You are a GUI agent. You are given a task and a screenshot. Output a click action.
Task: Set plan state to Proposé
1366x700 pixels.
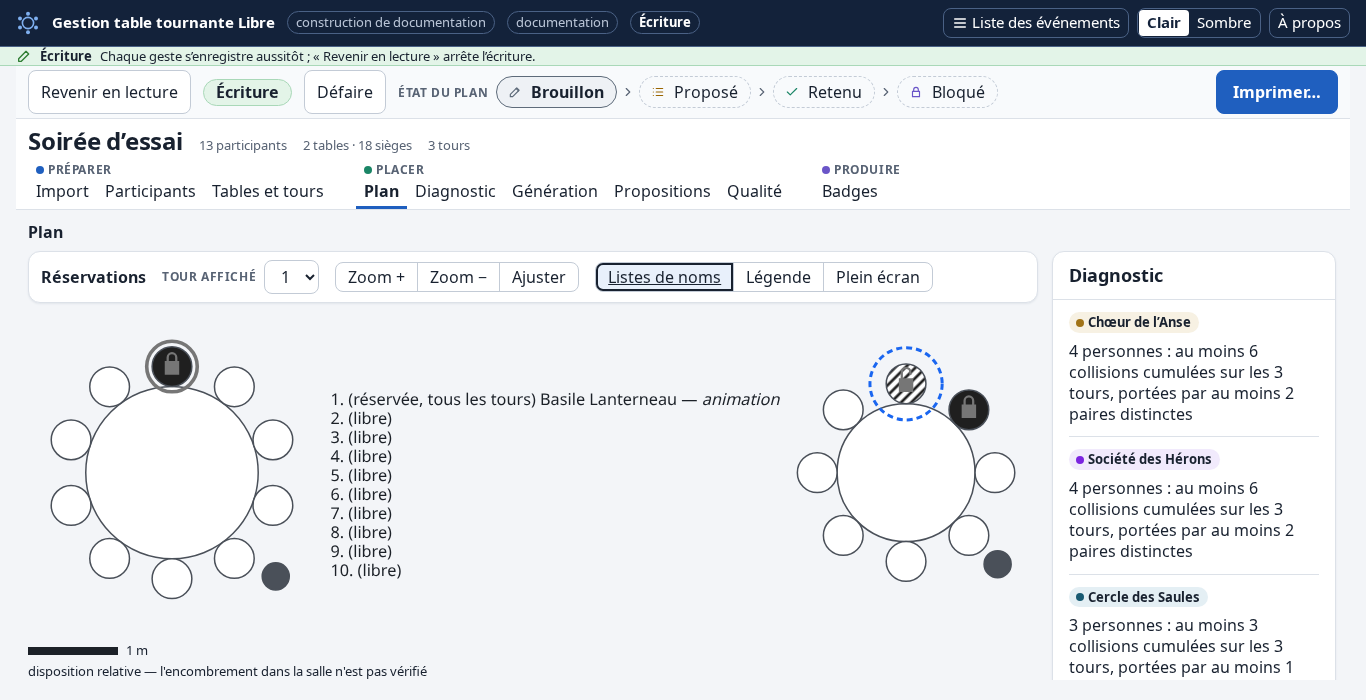pos(695,92)
